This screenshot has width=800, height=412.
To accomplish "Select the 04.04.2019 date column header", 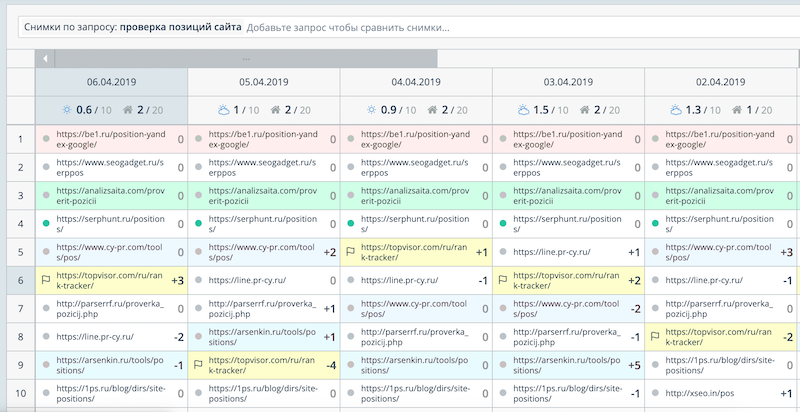I will (416, 82).
